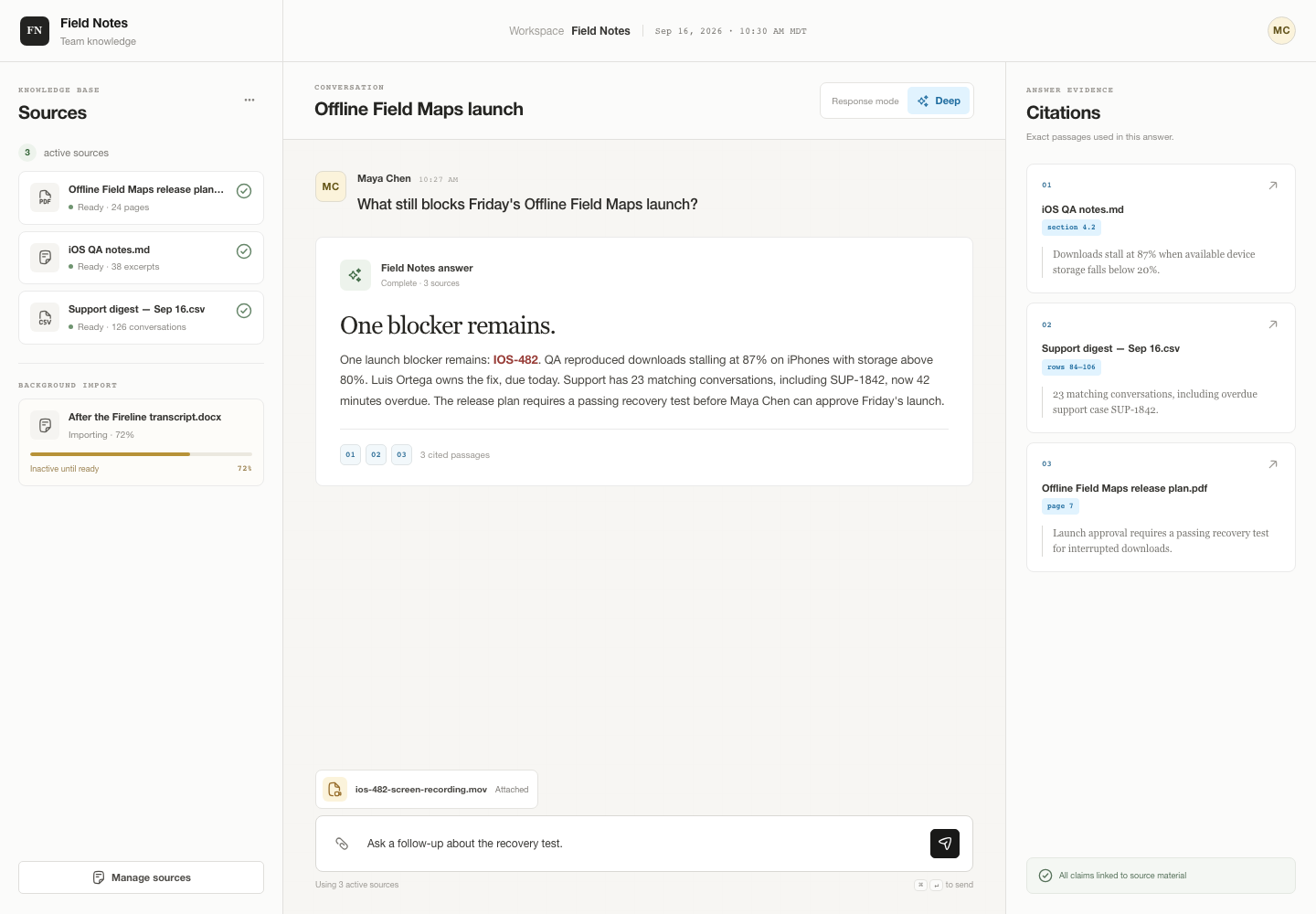This screenshot has height=914, width=1316.
Task: Click the Field Notes workspace breadcrumb
Action: click(x=600, y=31)
